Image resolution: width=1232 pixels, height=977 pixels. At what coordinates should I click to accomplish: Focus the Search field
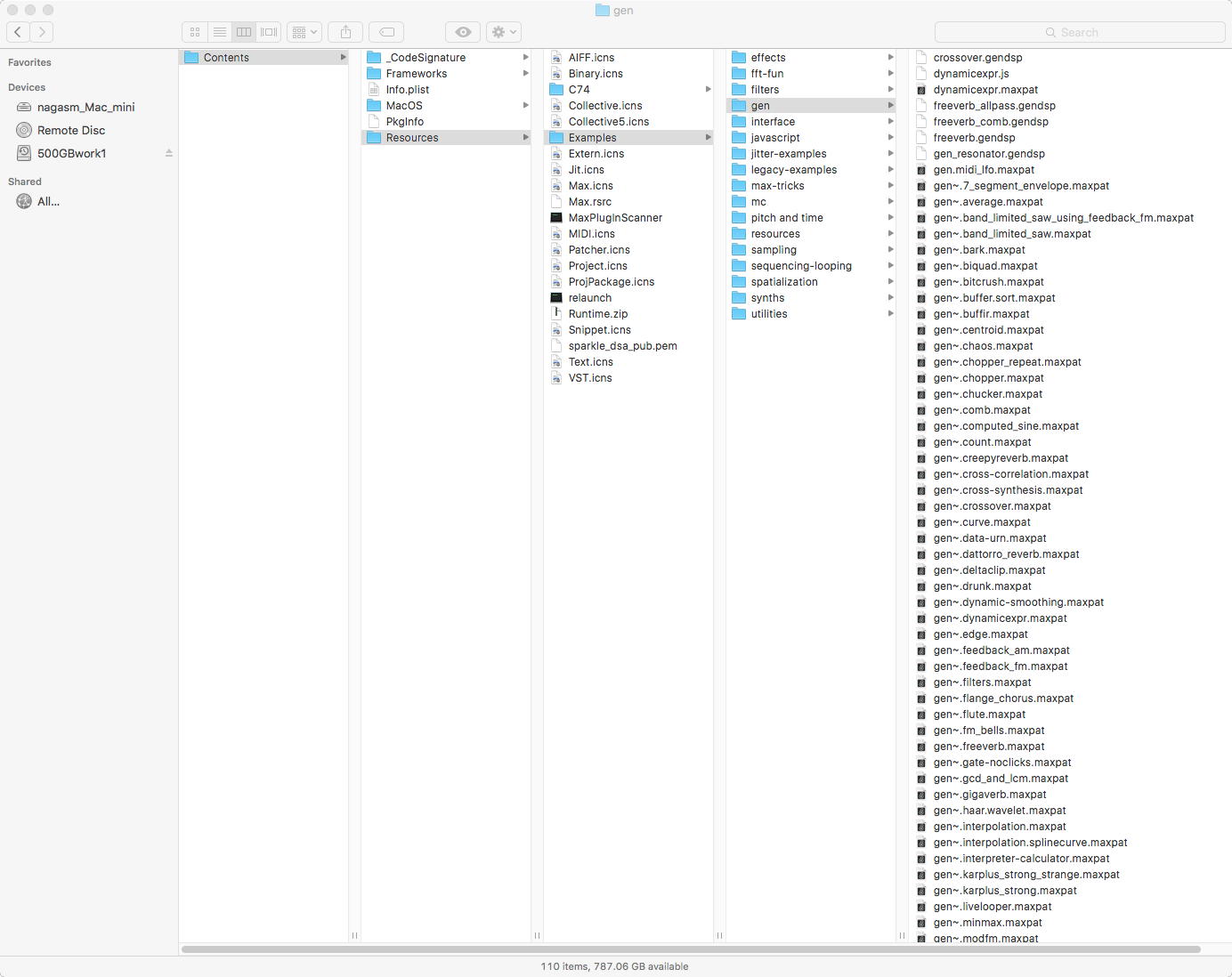[1080, 32]
